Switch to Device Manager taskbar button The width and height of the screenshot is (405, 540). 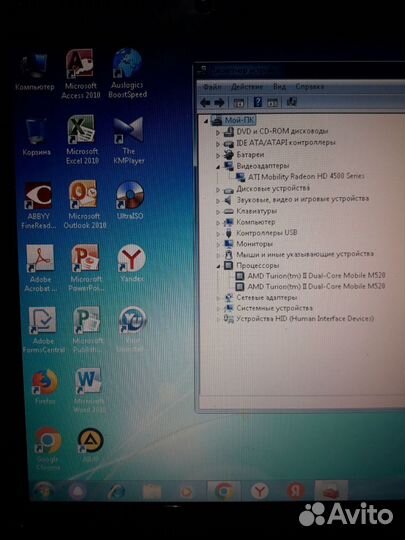[x=331, y=491]
